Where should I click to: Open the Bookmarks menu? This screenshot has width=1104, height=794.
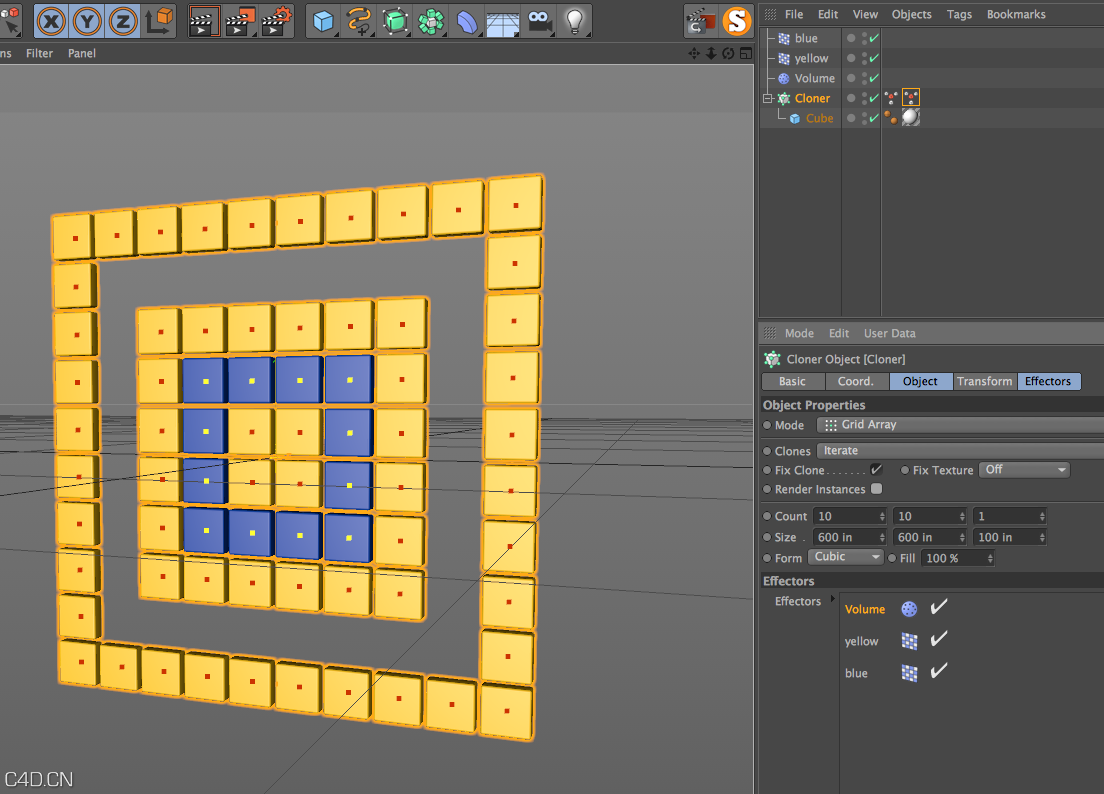(1016, 14)
